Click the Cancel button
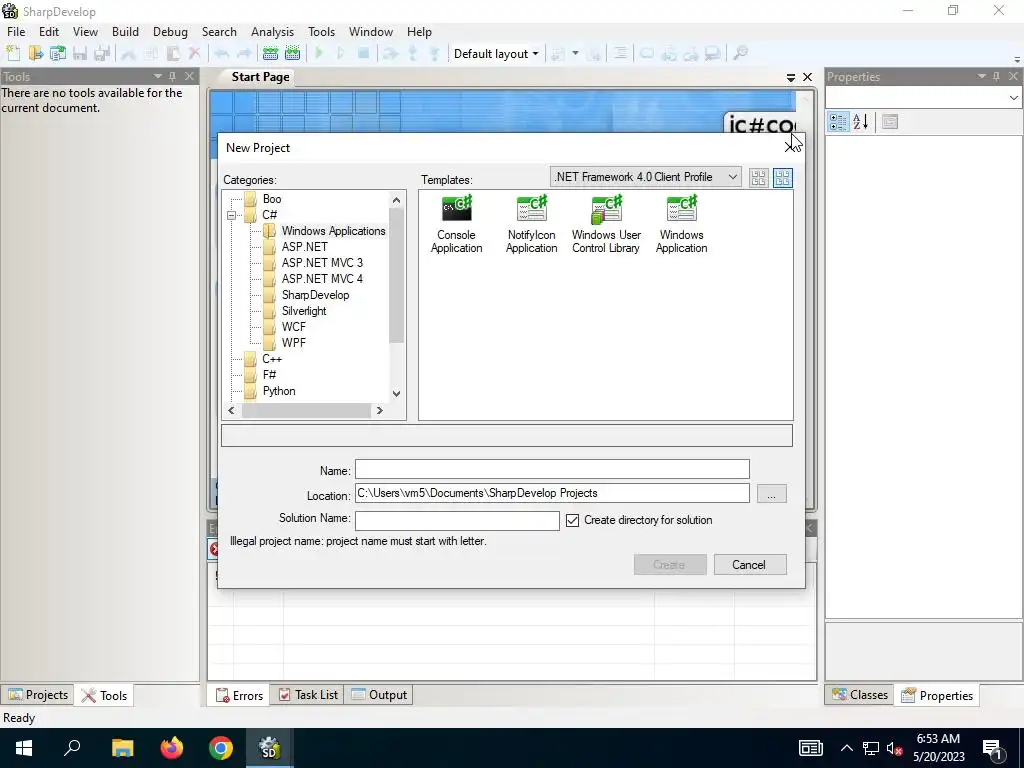This screenshot has height=768, width=1024. point(750,565)
